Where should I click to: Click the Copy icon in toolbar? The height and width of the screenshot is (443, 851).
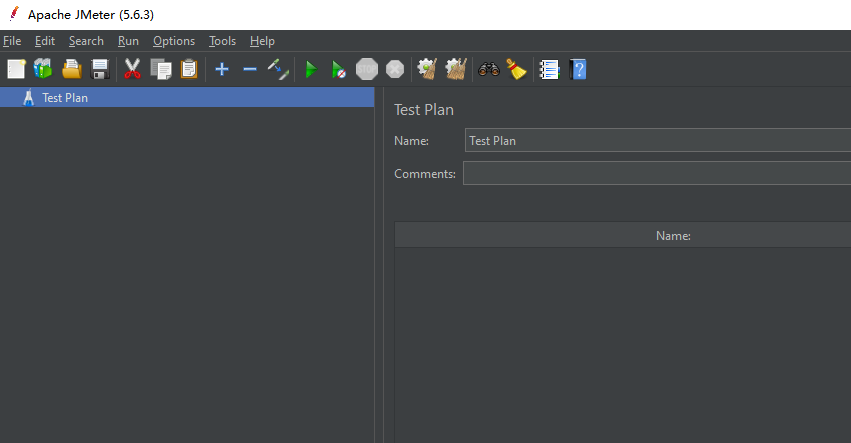click(x=161, y=69)
